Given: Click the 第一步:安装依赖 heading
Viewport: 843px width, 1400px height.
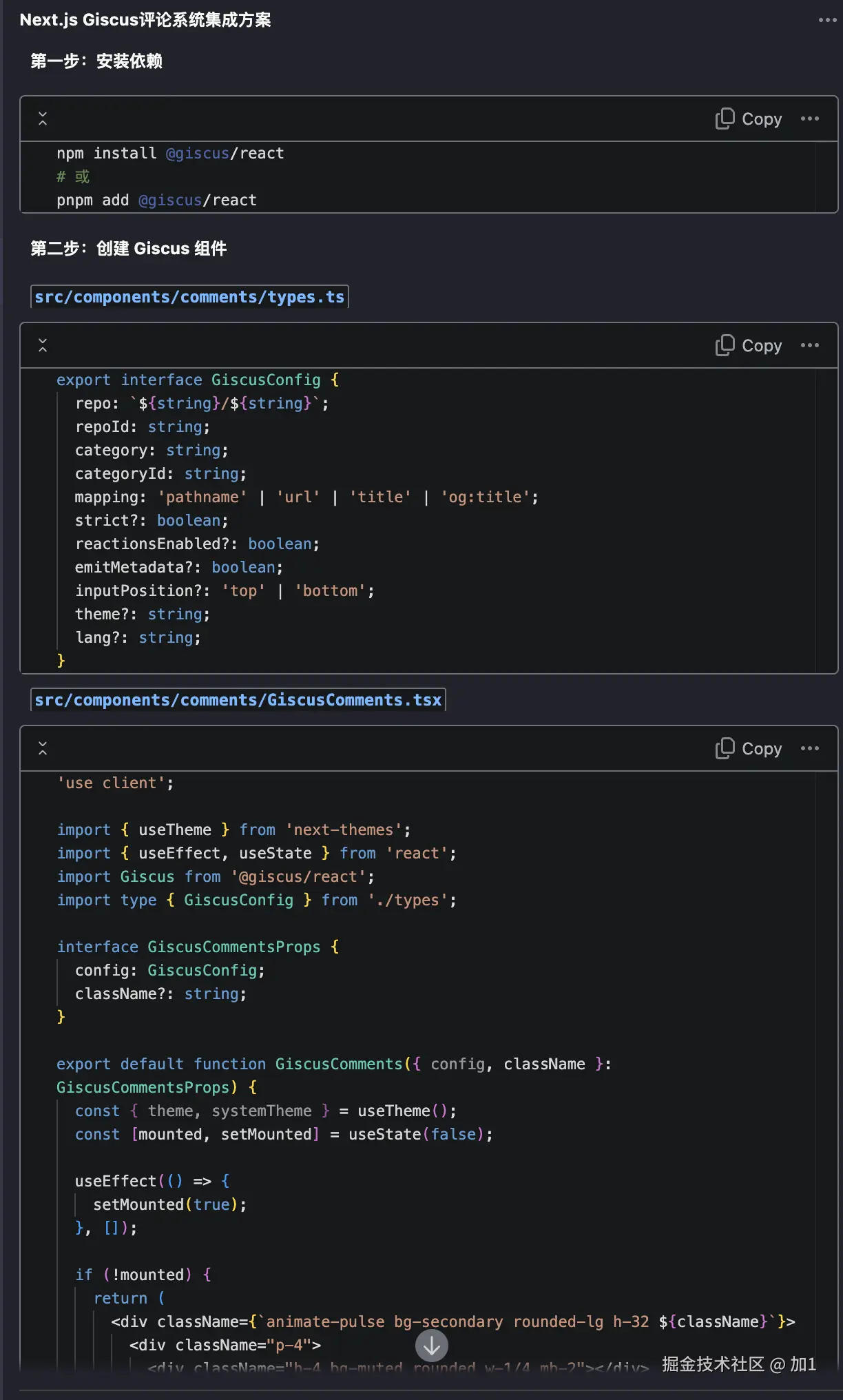Looking at the screenshot, I should tap(96, 61).
